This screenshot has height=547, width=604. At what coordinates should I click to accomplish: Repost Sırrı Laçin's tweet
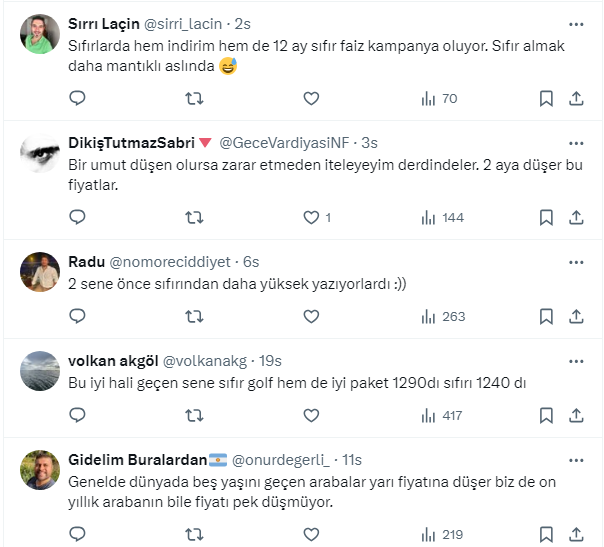(195, 98)
